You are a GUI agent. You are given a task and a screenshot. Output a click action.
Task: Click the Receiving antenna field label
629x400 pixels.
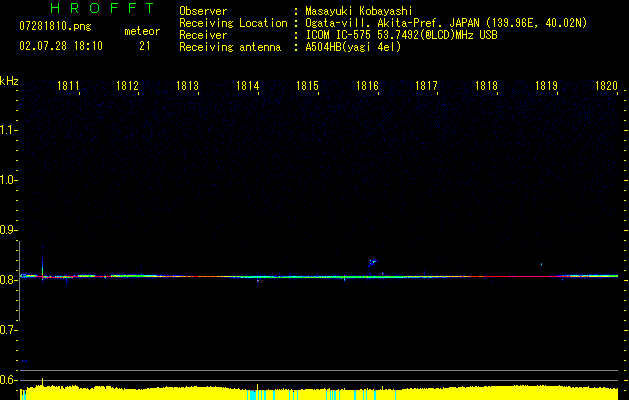(x=230, y=47)
